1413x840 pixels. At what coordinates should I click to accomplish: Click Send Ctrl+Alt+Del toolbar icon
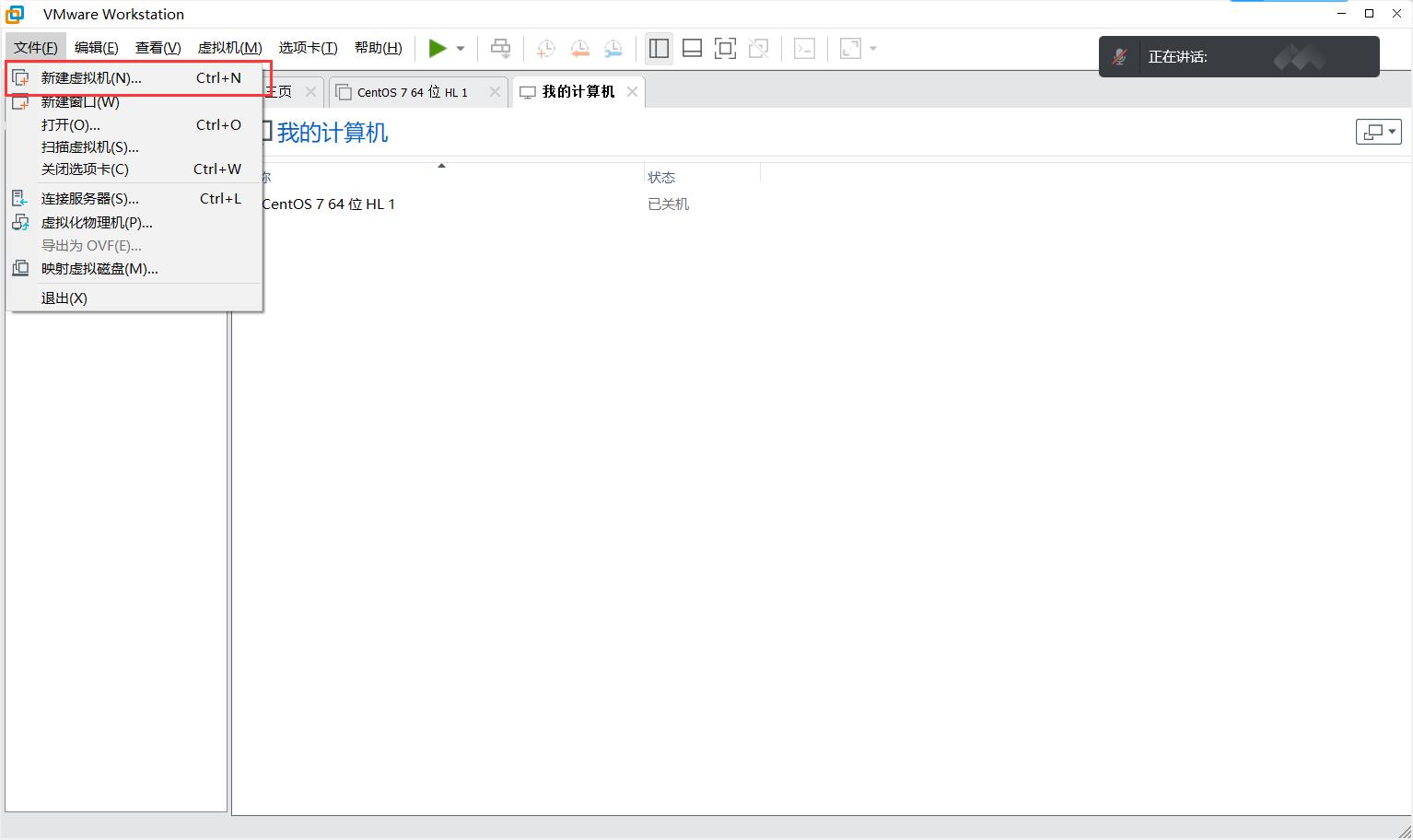pos(500,48)
